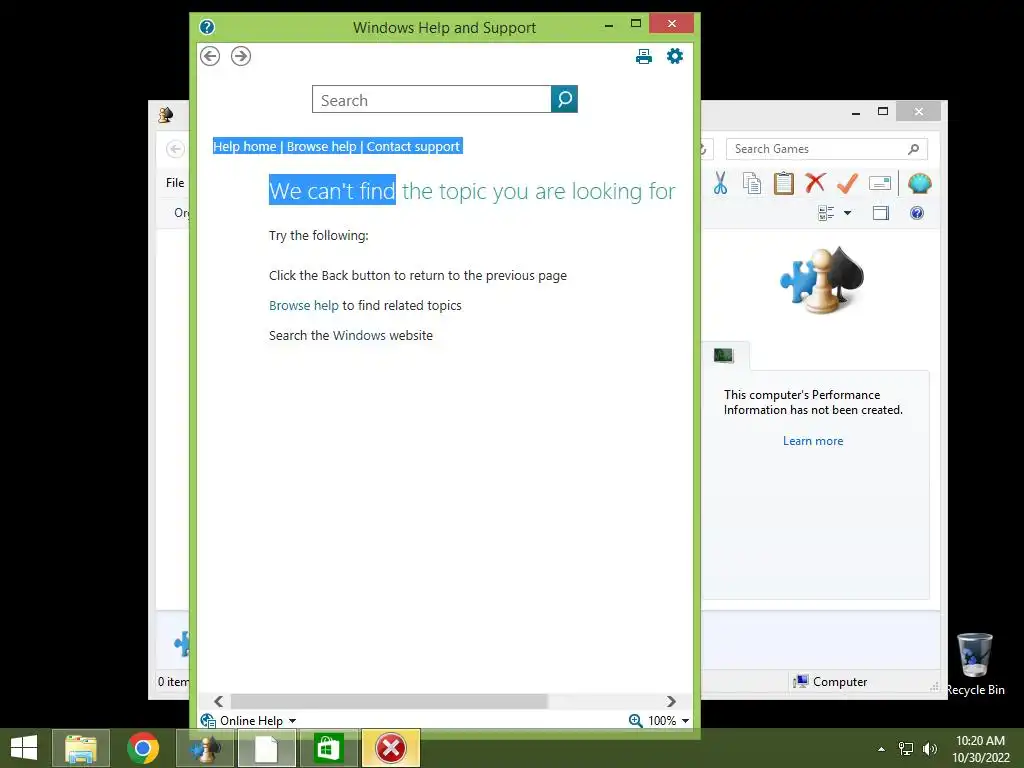
Task: Focus the help Search text box
Action: pyautogui.click(x=432, y=99)
